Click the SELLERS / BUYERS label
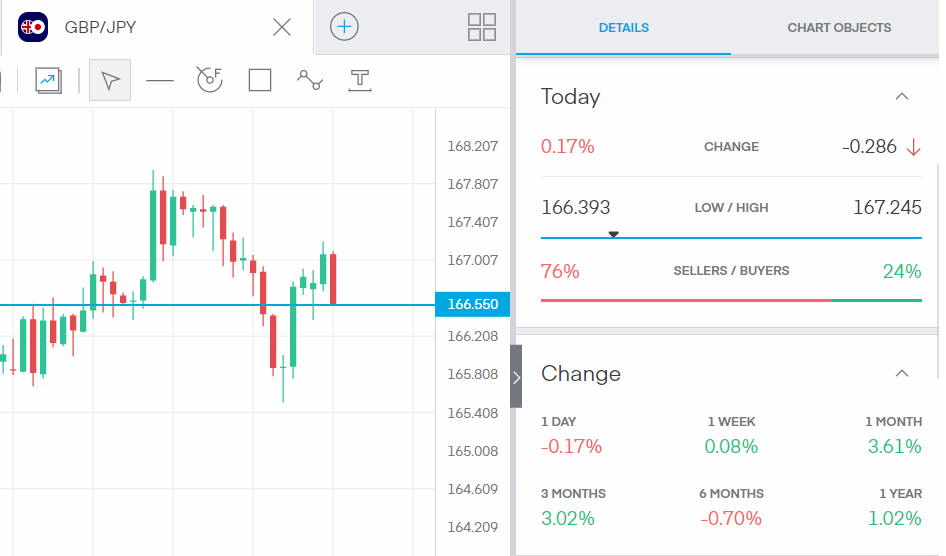This screenshot has width=946, height=556. click(x=731, y=271)
